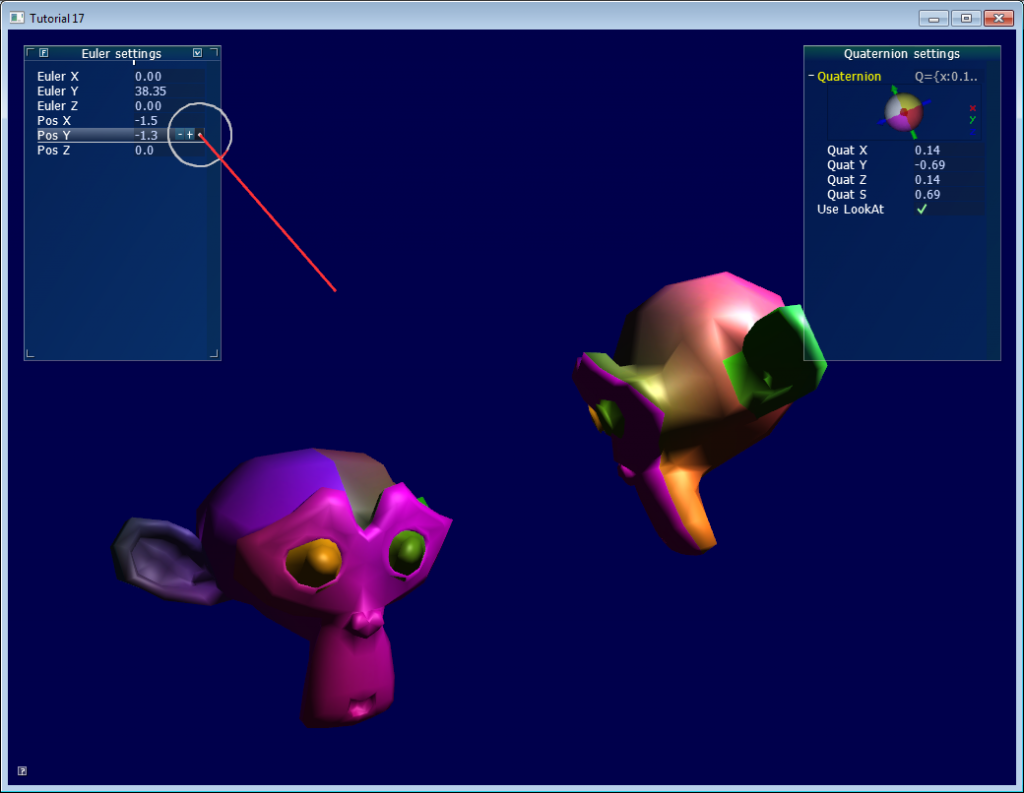Collapse the Quaternion group
The width and height of the screenshot is (1024, 793).
coord(812,77)
